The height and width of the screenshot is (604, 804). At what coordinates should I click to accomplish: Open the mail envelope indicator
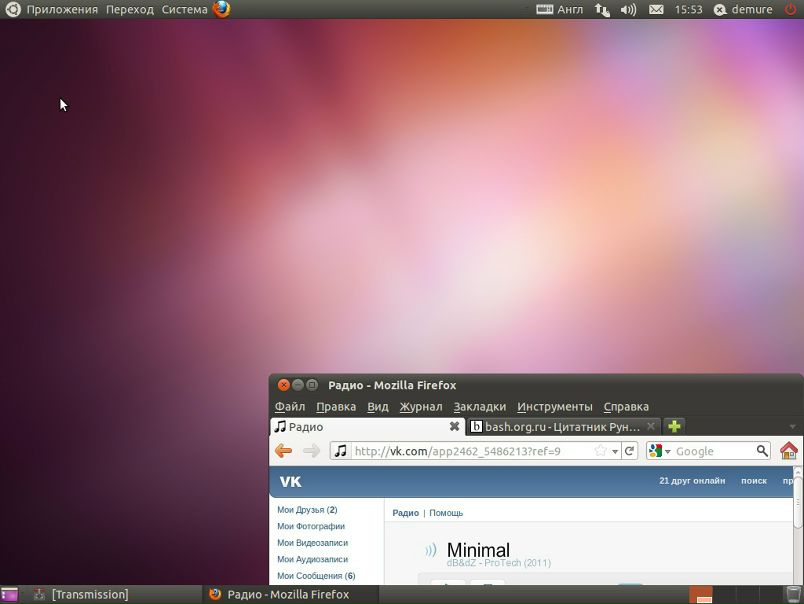pyautogui.click(x=656, y=9)
